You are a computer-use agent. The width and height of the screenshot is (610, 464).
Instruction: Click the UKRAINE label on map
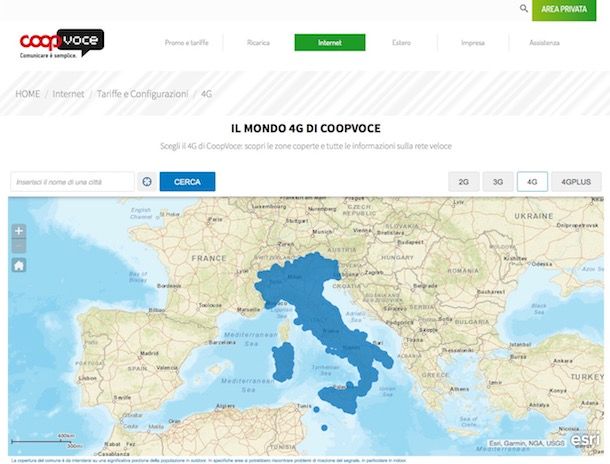(533, 216)
